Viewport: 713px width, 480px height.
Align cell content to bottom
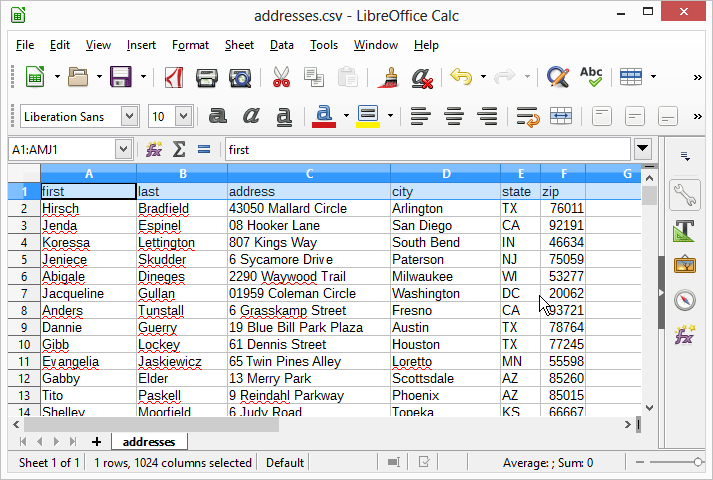click(x=668, y=116)
